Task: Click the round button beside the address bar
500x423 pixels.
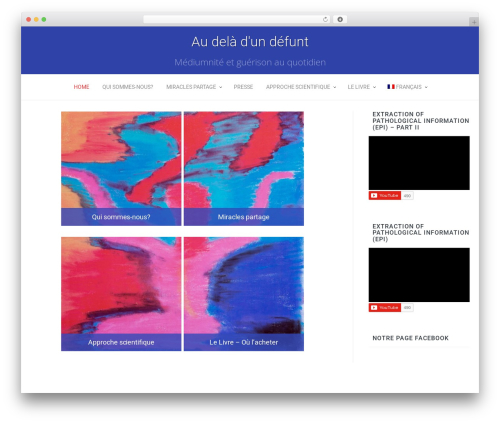Action: (340, 20)
